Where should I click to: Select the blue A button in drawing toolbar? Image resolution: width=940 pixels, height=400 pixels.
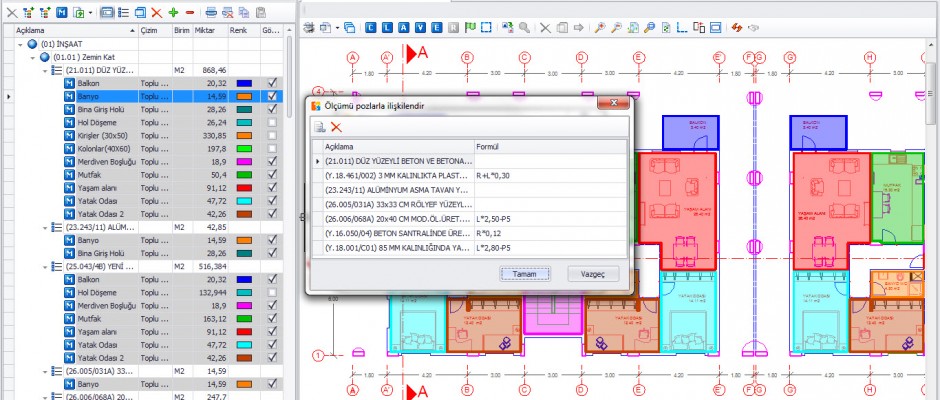click(x=402, y=27)
